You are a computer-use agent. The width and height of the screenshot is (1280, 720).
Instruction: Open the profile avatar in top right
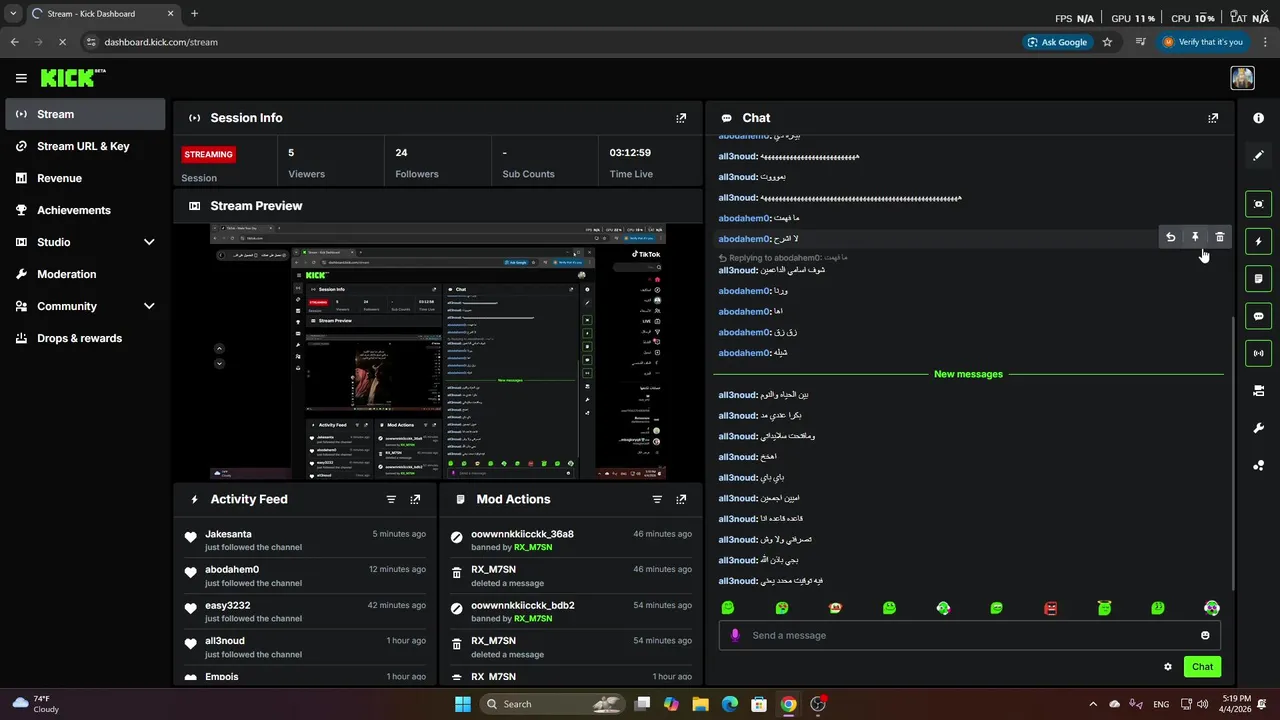coord(1242,78)
